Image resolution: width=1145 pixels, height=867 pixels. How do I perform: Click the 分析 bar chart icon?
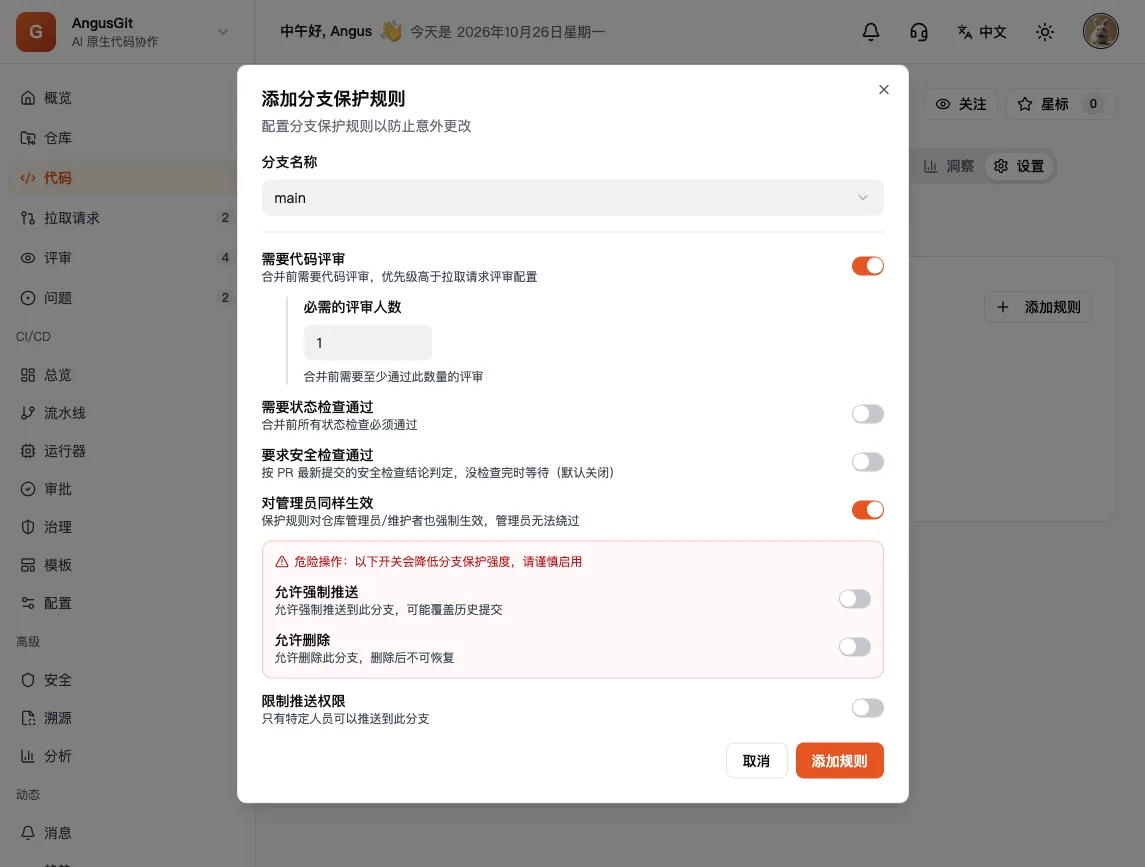pos(28,756)
